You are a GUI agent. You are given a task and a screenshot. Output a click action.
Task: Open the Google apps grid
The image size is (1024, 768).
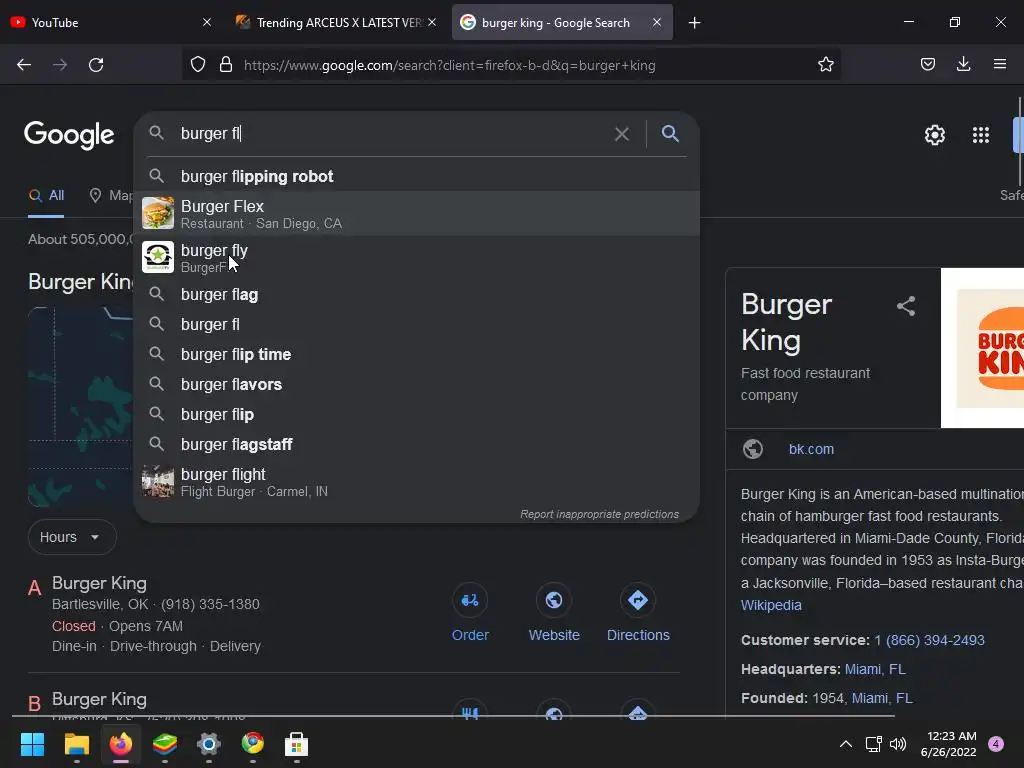coord(981,135)
